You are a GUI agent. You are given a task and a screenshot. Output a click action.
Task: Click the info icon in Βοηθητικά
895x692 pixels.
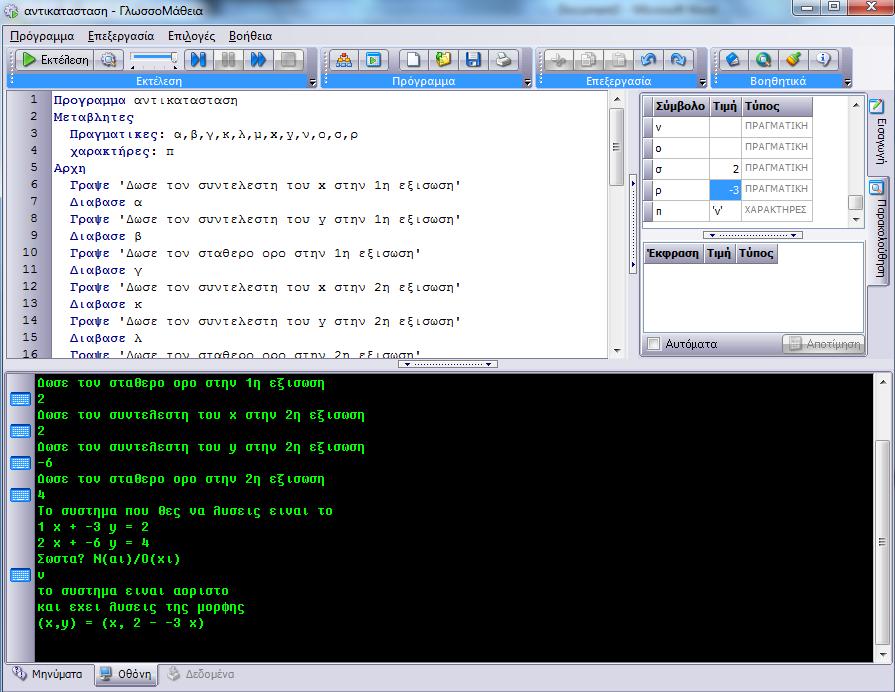824,59
